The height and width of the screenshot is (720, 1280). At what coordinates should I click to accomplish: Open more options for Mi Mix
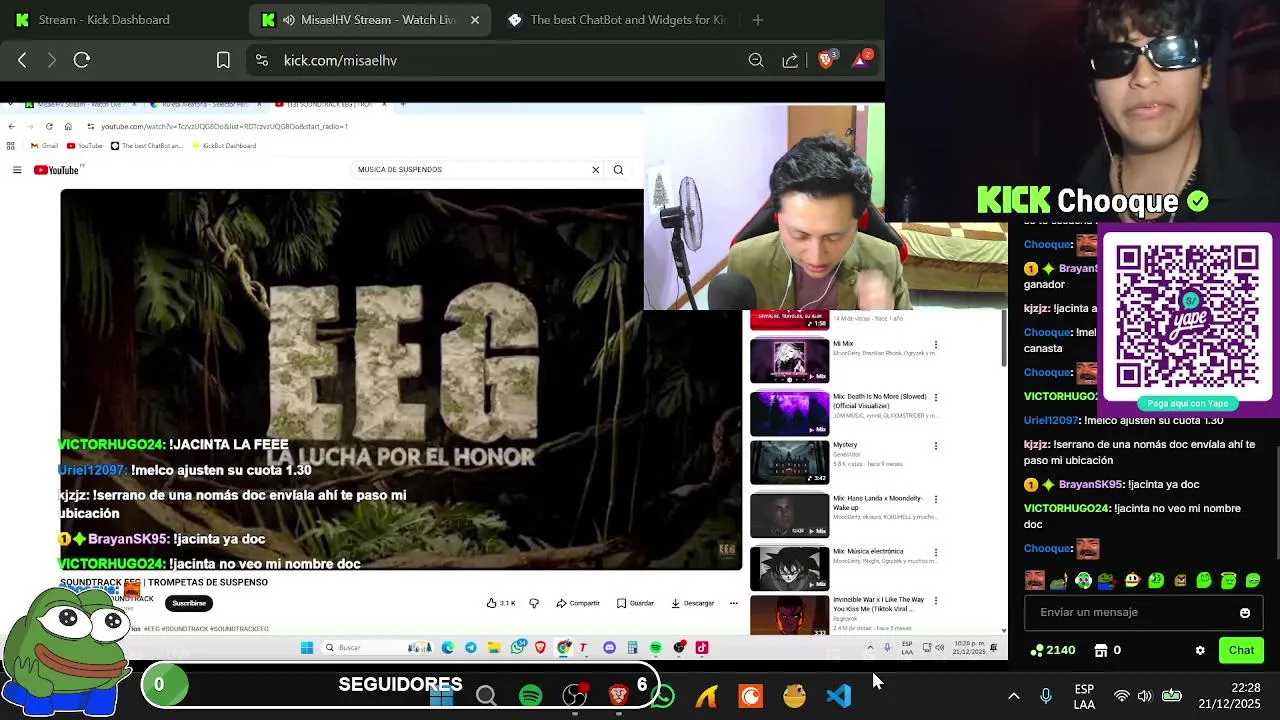point(936,344)
